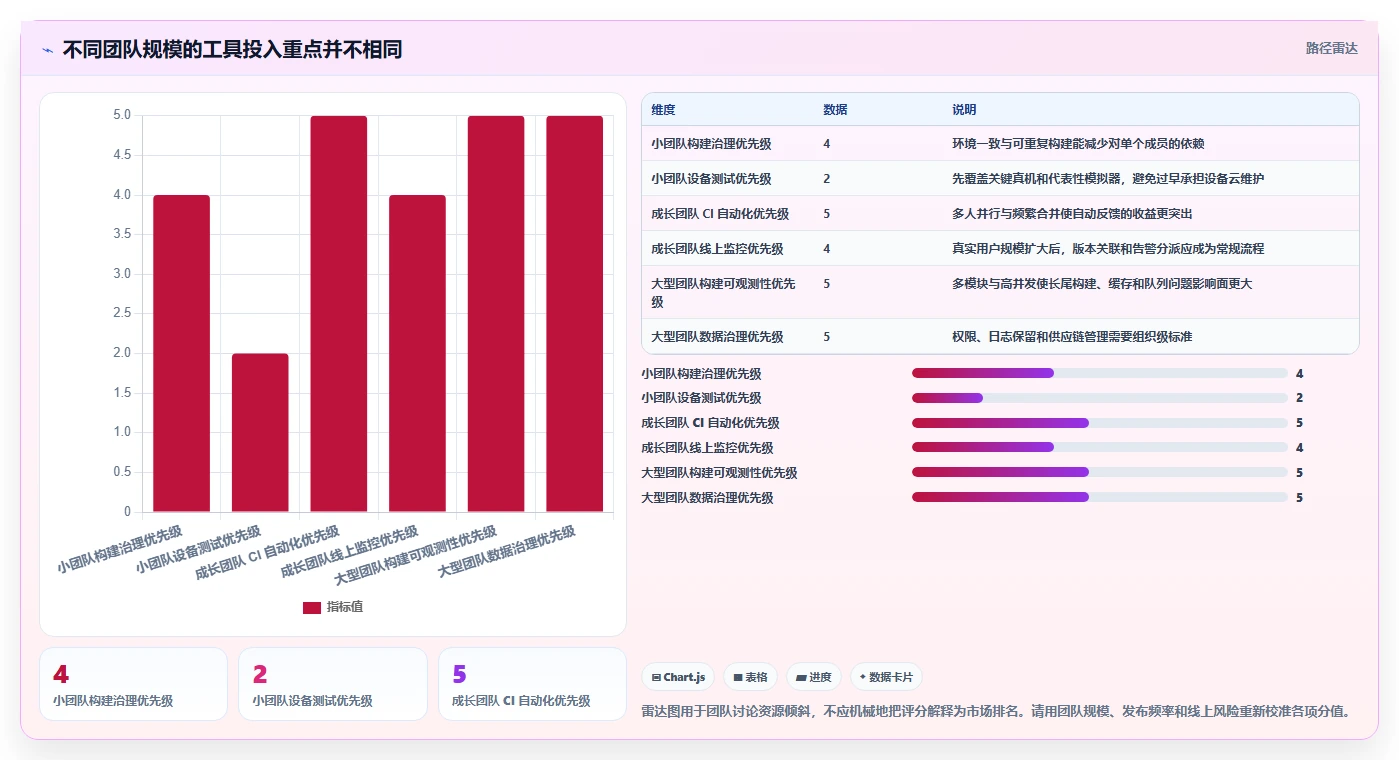Click the footer note starting 雷达图用于团队讨论
The height and width of the screenshot is (760, 1399).
pyautogui.click(x=996, y=712)
